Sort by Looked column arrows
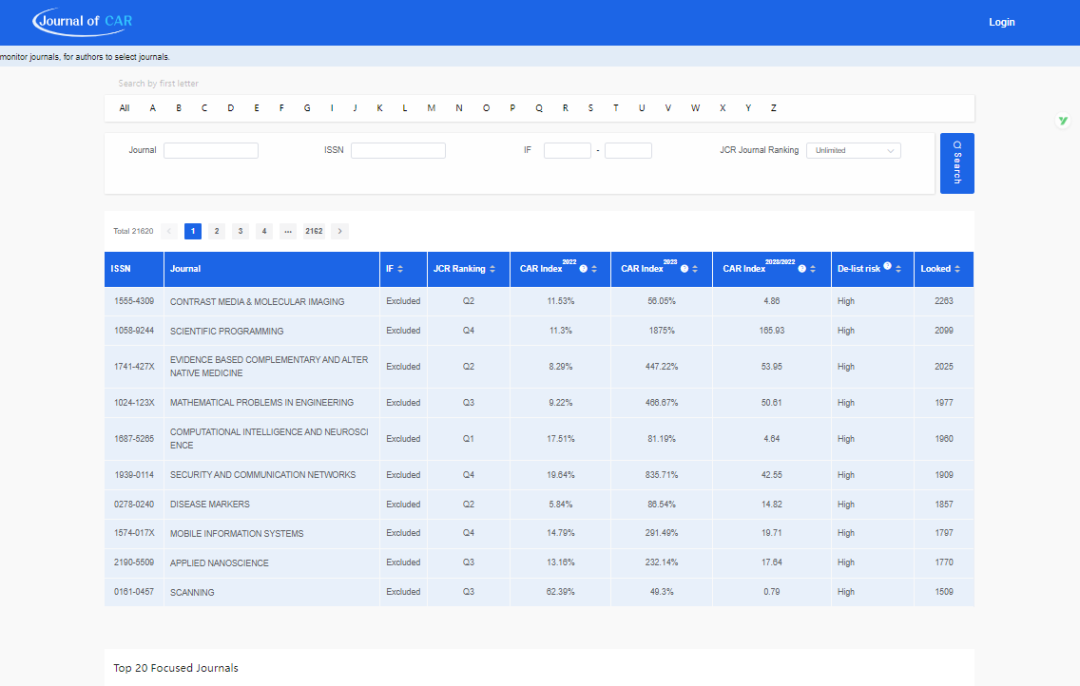The width and height of the screenshot is (1080, 686). [957, 269]
